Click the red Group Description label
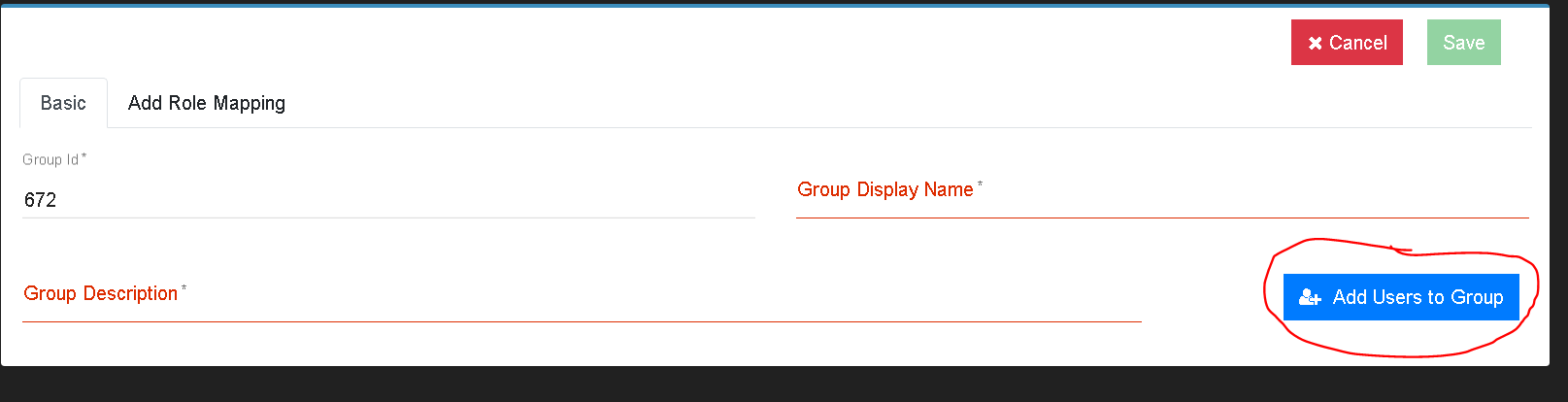The image size is (1568, 402). pos(101,293)
